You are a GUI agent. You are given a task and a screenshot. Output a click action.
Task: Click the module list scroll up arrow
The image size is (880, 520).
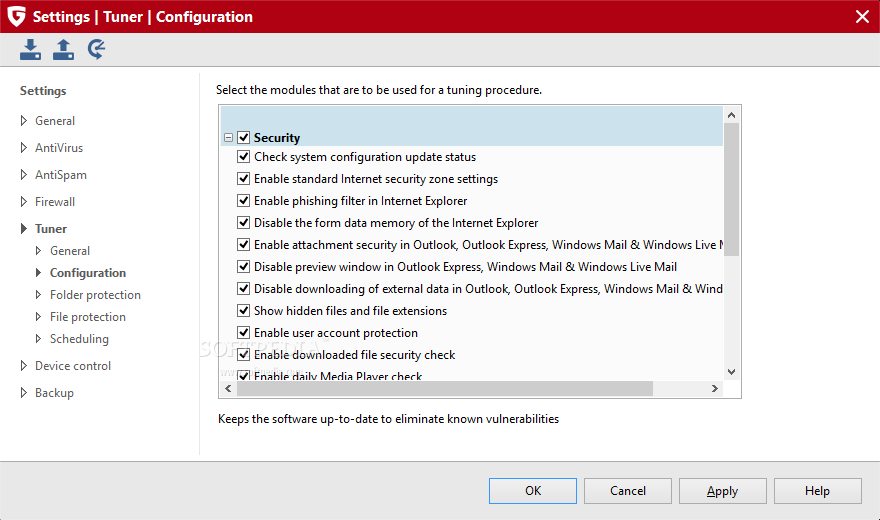[731, 115]
